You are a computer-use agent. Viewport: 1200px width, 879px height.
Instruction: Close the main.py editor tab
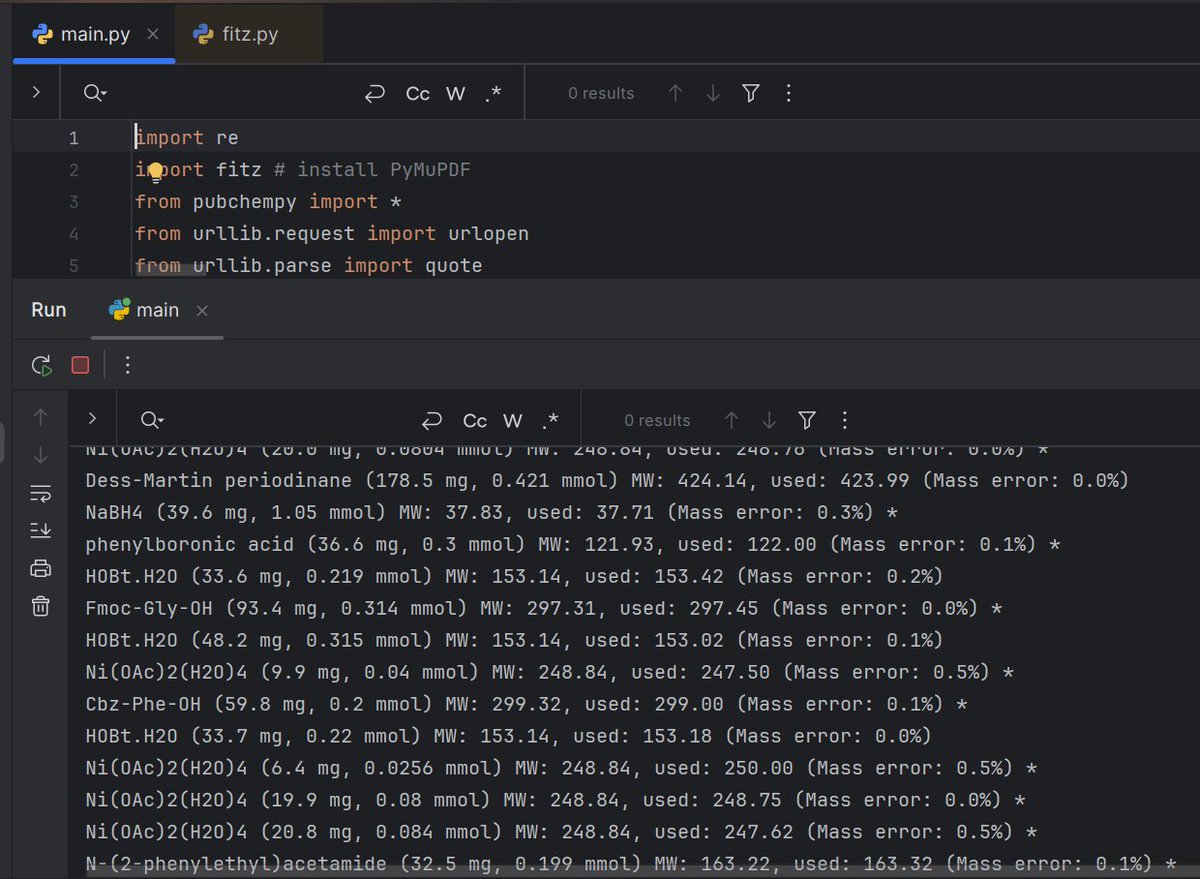click(152, 34)
